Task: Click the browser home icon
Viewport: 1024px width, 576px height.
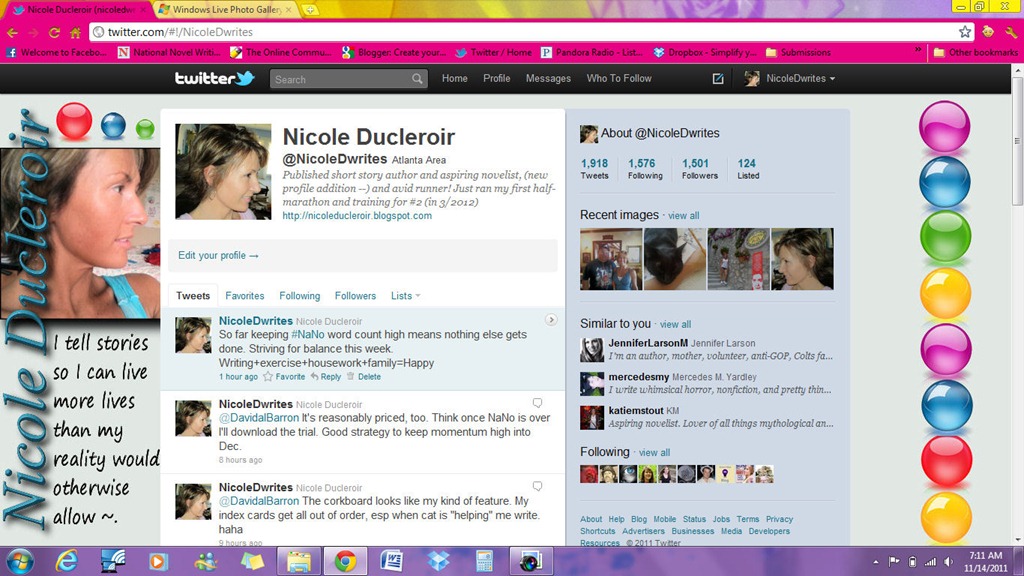Action: coord(76,32)
